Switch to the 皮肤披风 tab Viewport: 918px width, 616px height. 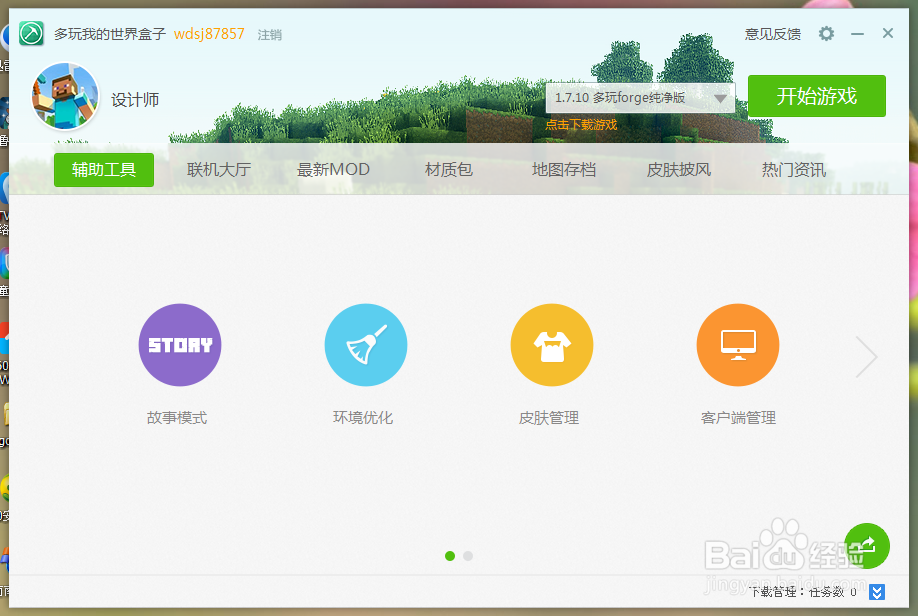[x=679, y=170]
